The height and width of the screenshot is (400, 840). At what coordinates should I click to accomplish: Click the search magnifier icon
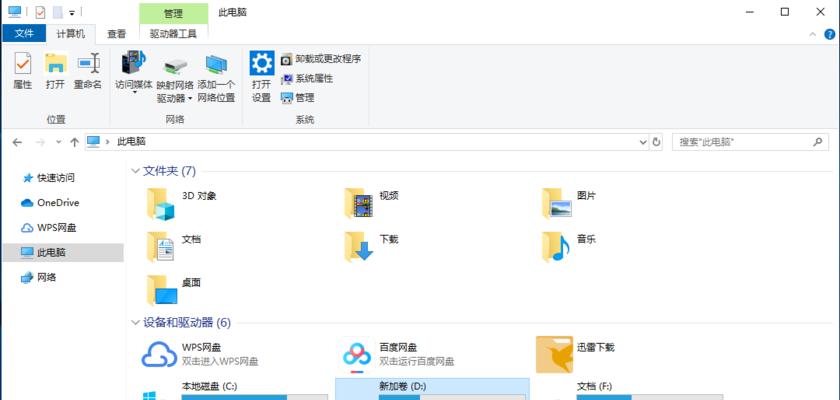pyautogui.click(x=817, y=142)
